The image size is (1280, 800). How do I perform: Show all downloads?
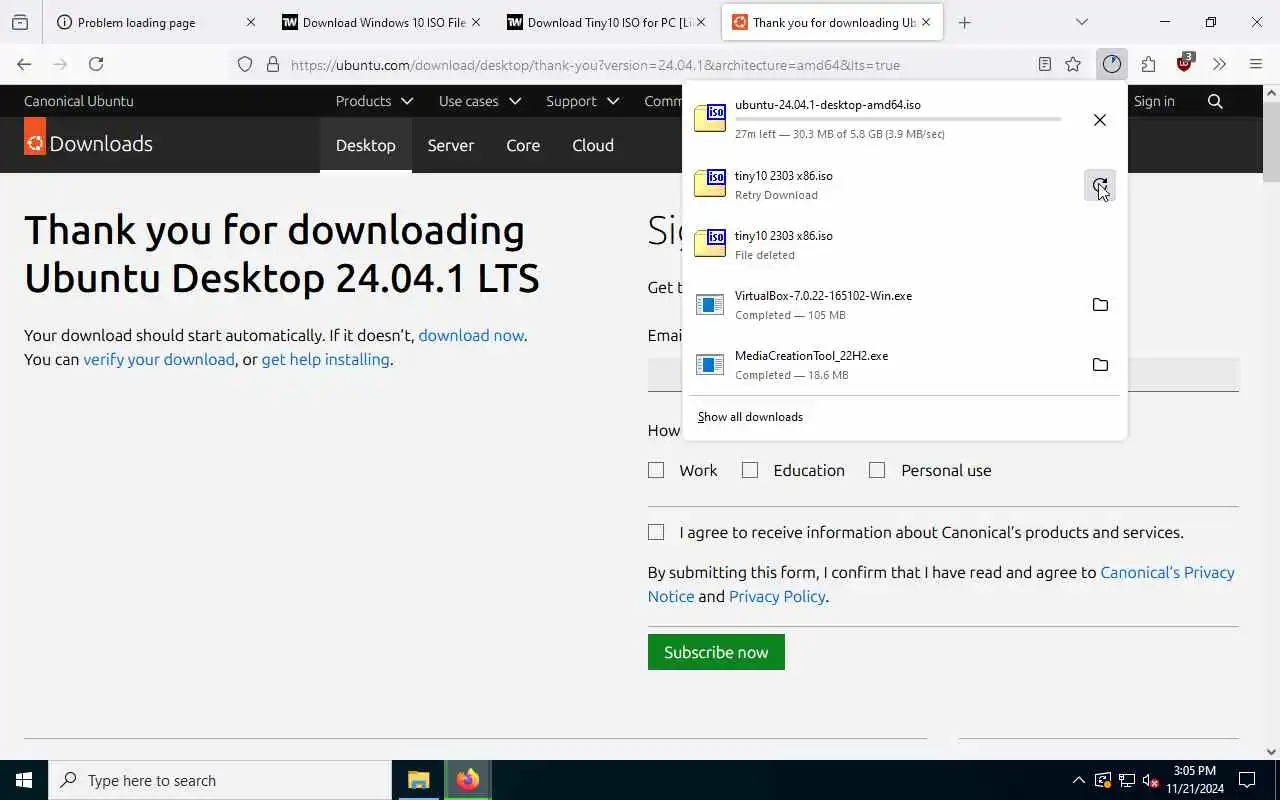pyautogui.click(x=750, y=417)
